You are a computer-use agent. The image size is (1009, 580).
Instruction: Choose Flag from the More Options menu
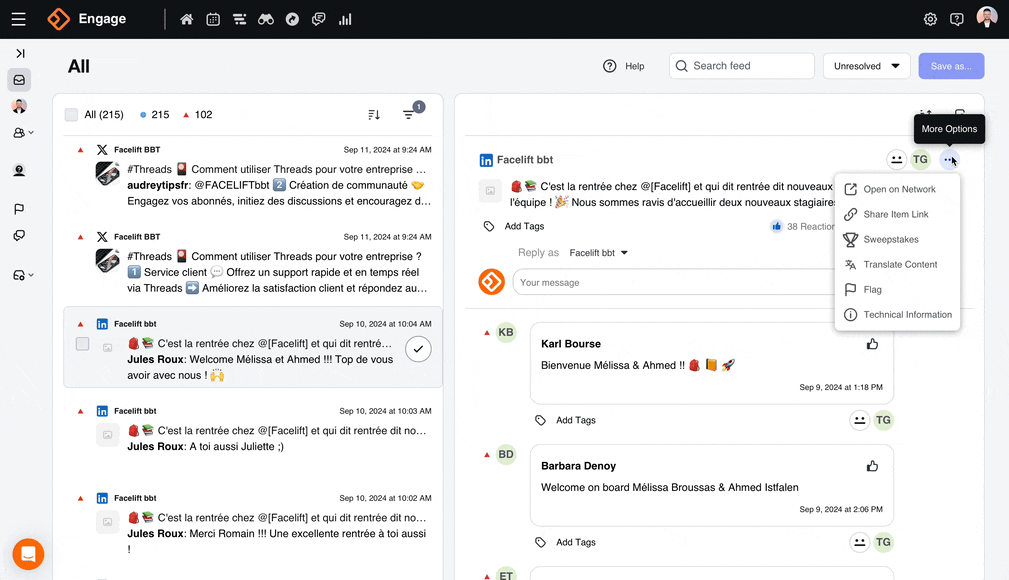(897, 290)
